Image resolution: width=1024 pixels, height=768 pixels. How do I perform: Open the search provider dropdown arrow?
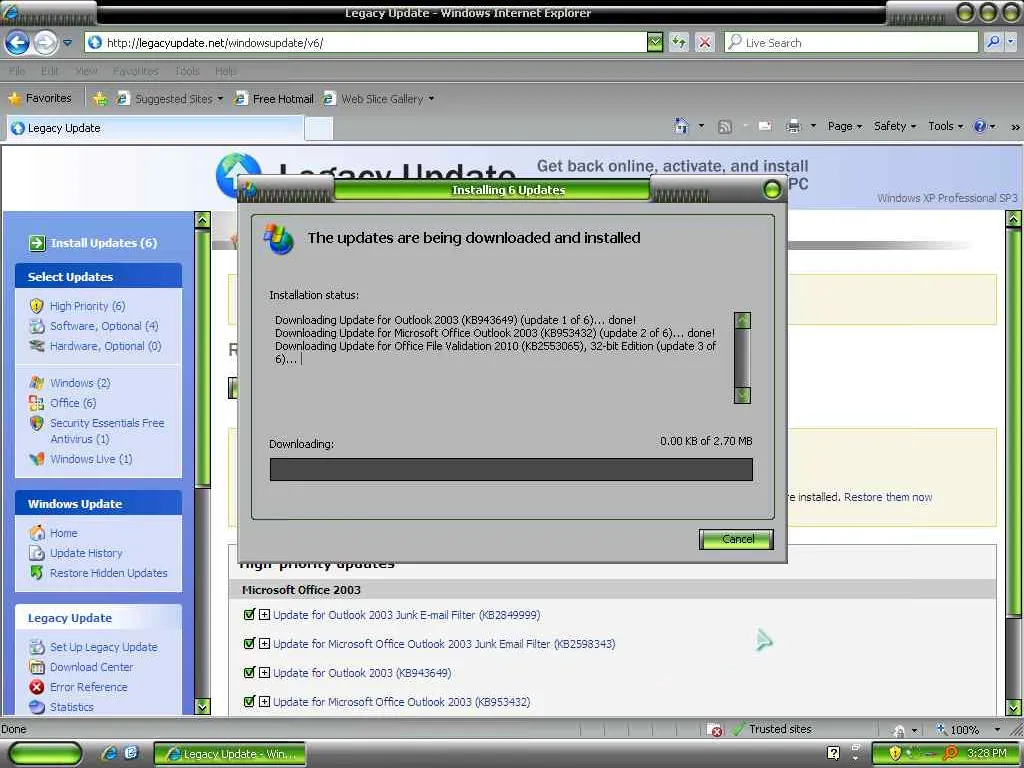[x=1011, y=42]
